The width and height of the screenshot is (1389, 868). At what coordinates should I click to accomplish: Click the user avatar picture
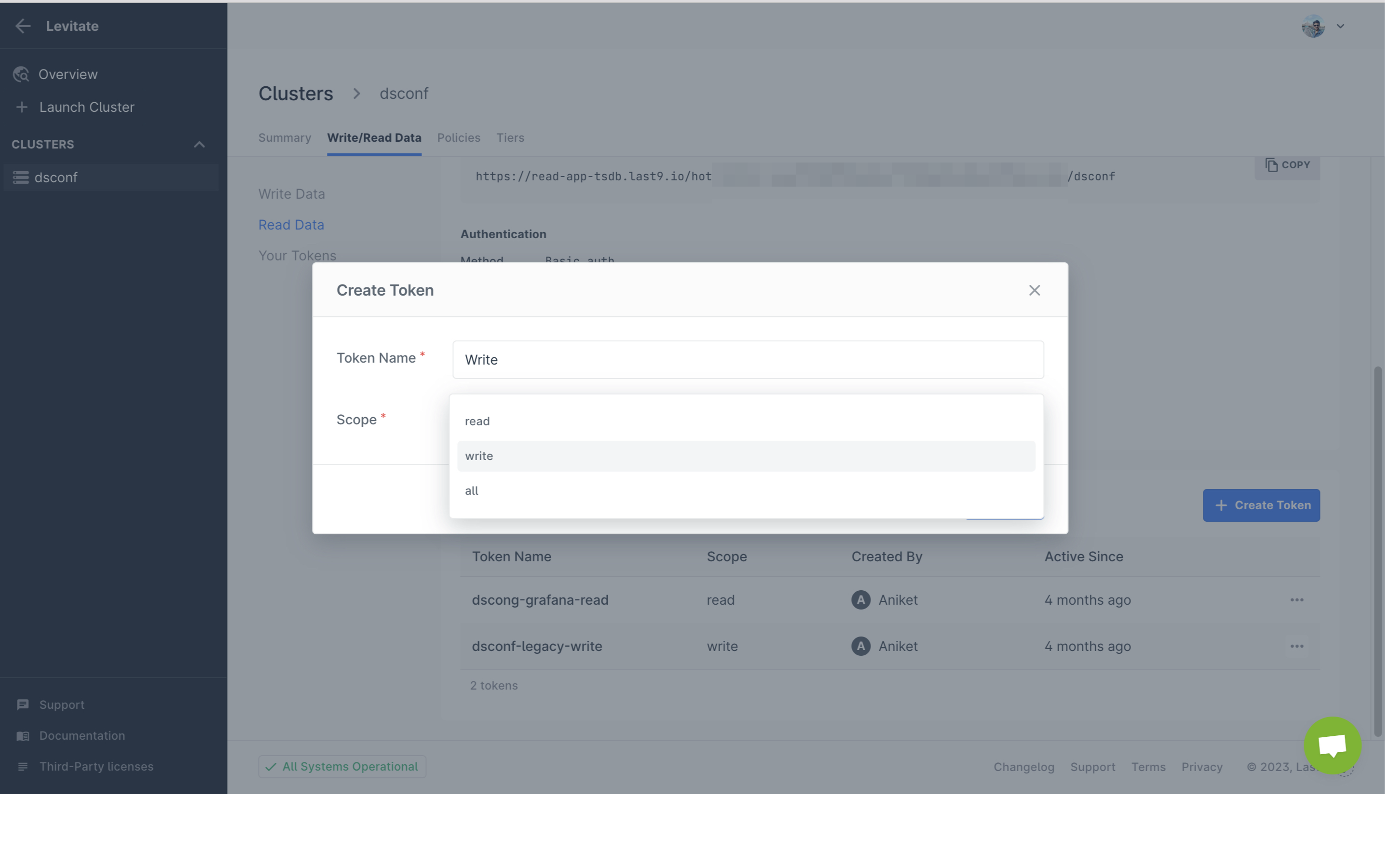(x=1313, y=27)
